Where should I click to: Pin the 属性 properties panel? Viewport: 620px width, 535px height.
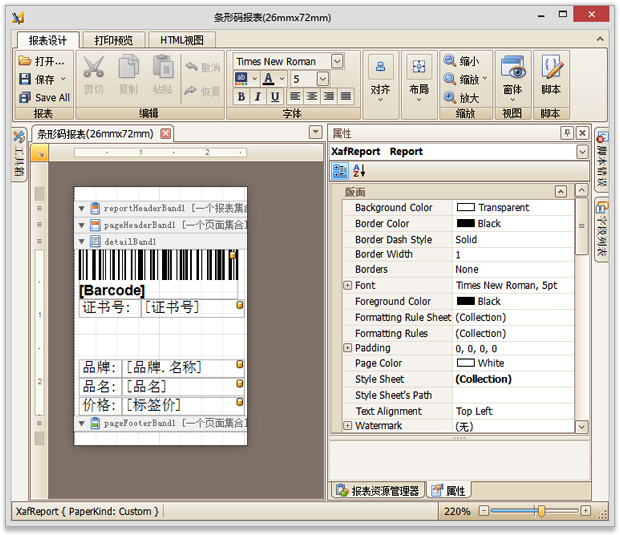pos(567,133)
